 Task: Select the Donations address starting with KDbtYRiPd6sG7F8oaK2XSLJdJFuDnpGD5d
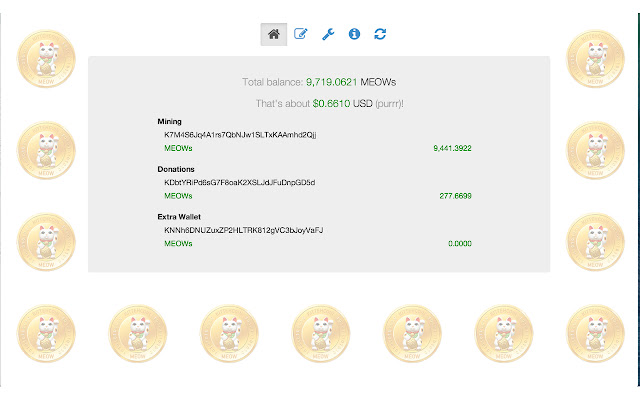[x=240, y=182]
